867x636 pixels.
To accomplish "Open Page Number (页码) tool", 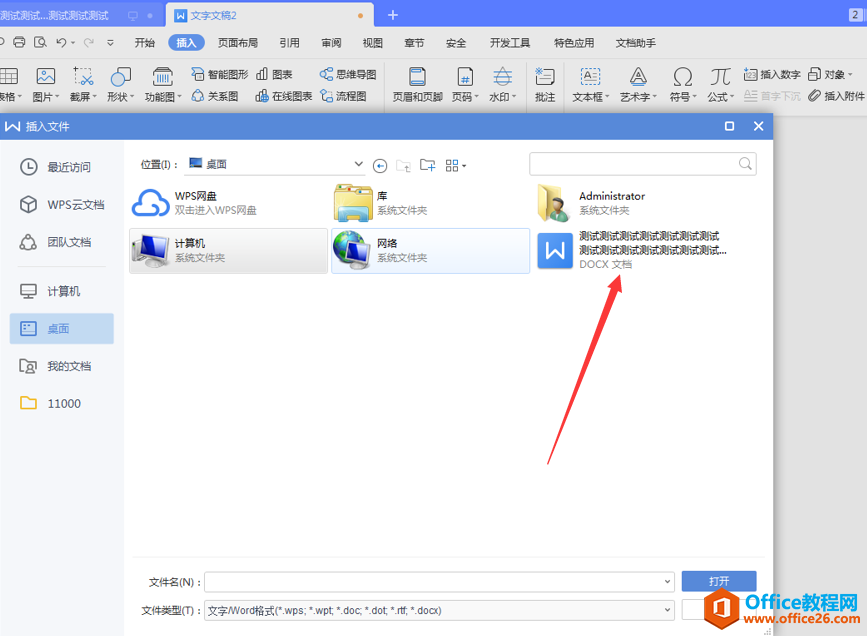I will coord(465,85).
